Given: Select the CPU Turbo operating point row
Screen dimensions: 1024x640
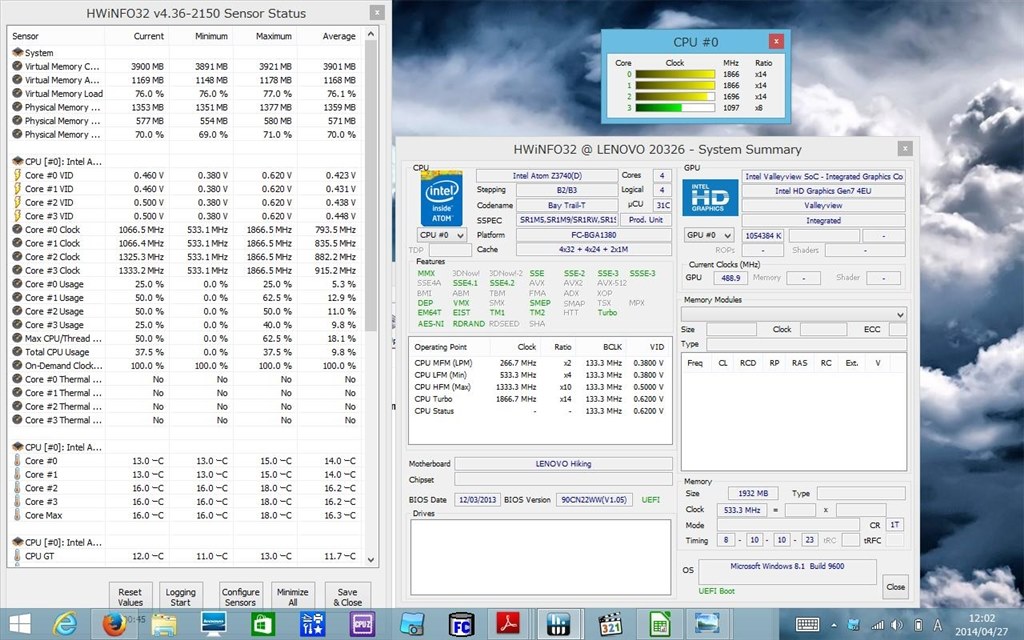Looking at the screenshot, I should (539, 399).
